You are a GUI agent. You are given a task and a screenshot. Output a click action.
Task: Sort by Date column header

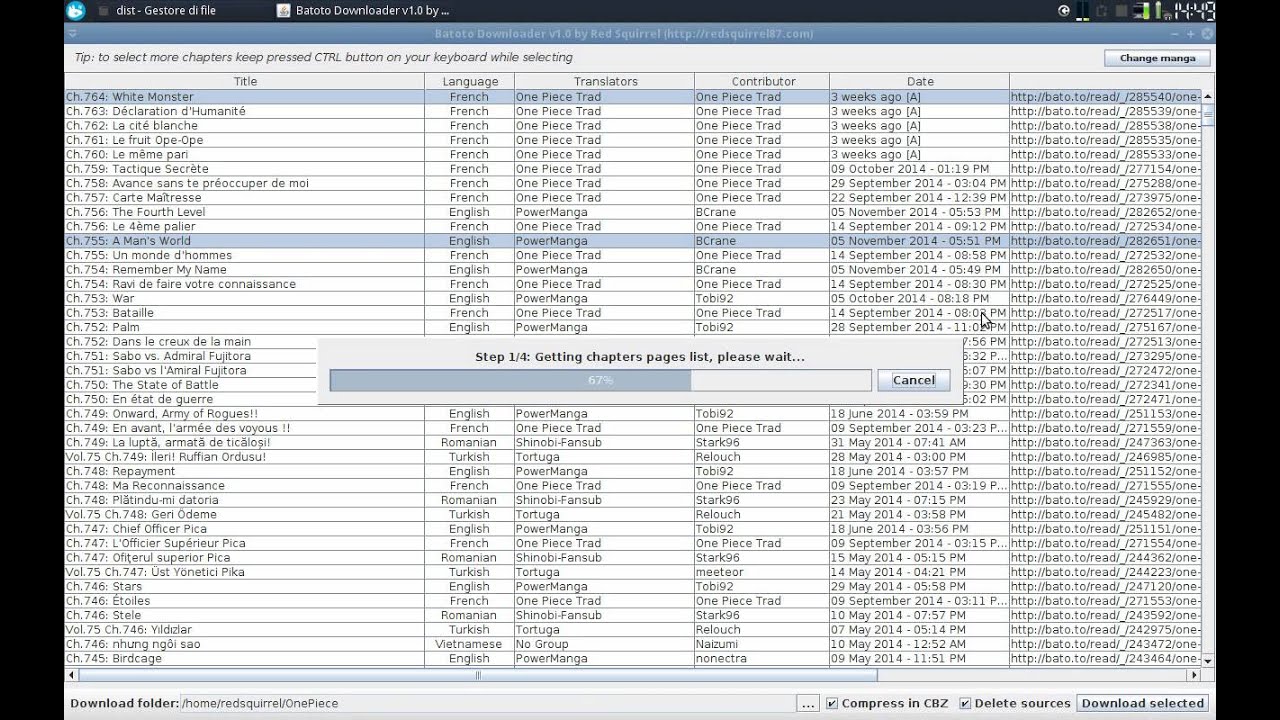[x=919, y=81]
